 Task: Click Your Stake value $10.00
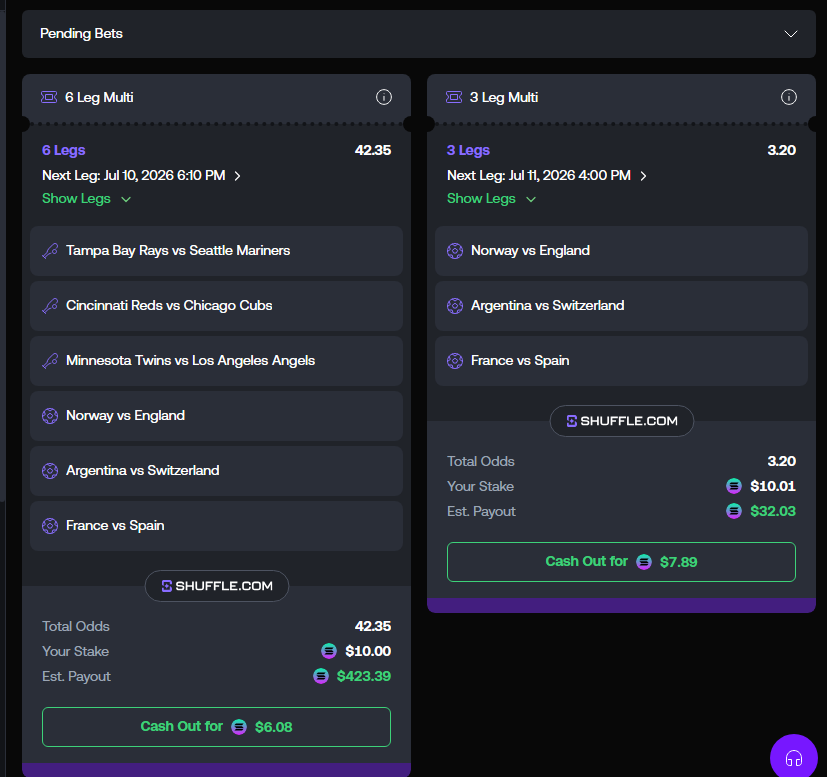point(368,651)
